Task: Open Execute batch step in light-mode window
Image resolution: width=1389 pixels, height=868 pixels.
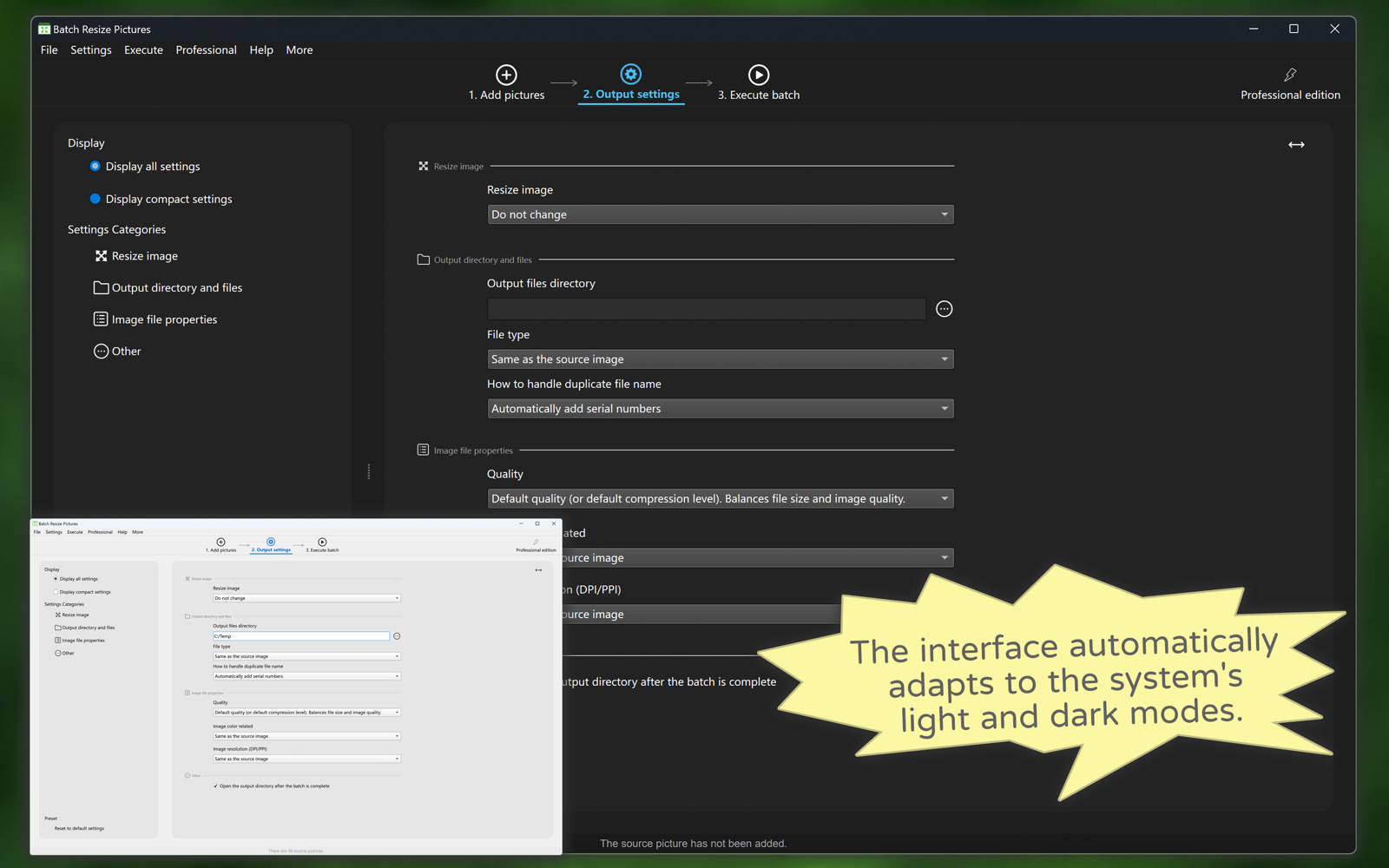Action: click(x=322, y=545)
